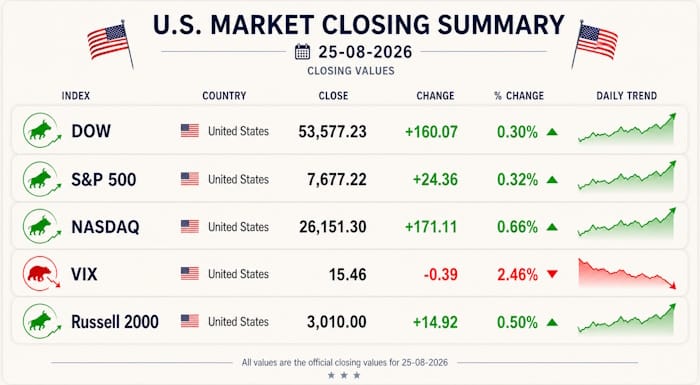Open the VIX red trend chart
Viewport: 700px width, 385px height.
(627, 273)
